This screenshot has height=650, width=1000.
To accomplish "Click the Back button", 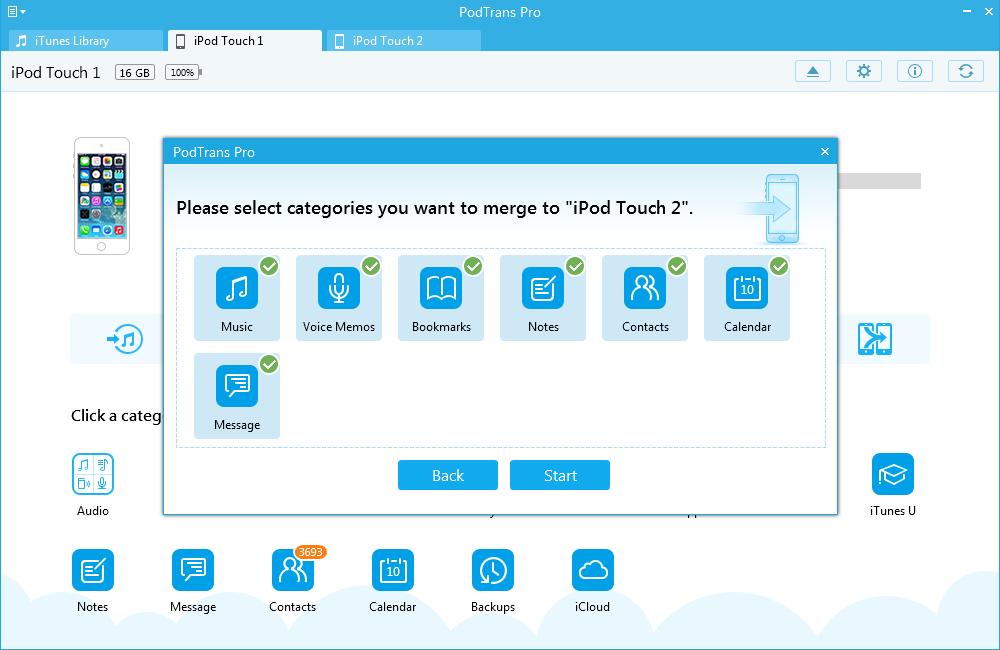I will [448, 475].
